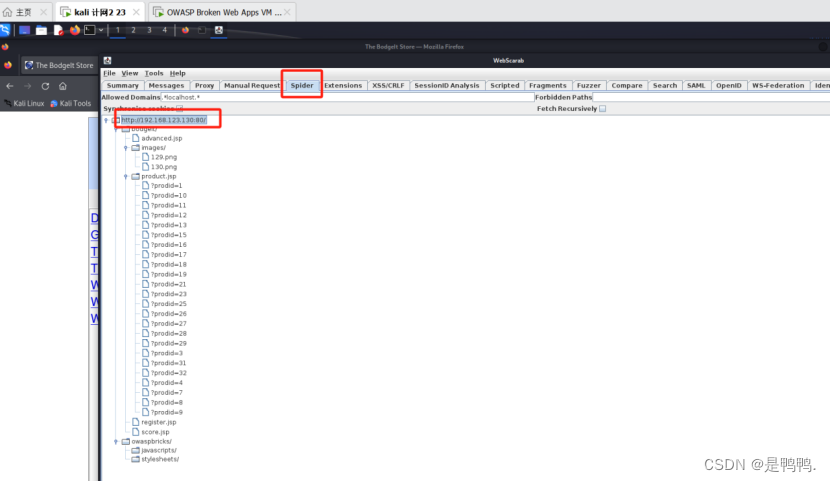The image size is (831, 482).
Task: Click the Allowed Domains input field
Action: tap(347, 97)
